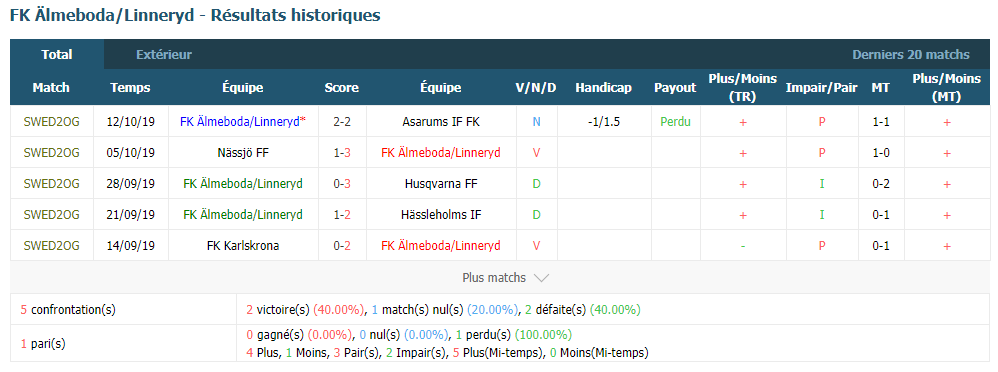
Task: Click the V/N/D column header
Action: pyautogui.click(x=536, y=88)
